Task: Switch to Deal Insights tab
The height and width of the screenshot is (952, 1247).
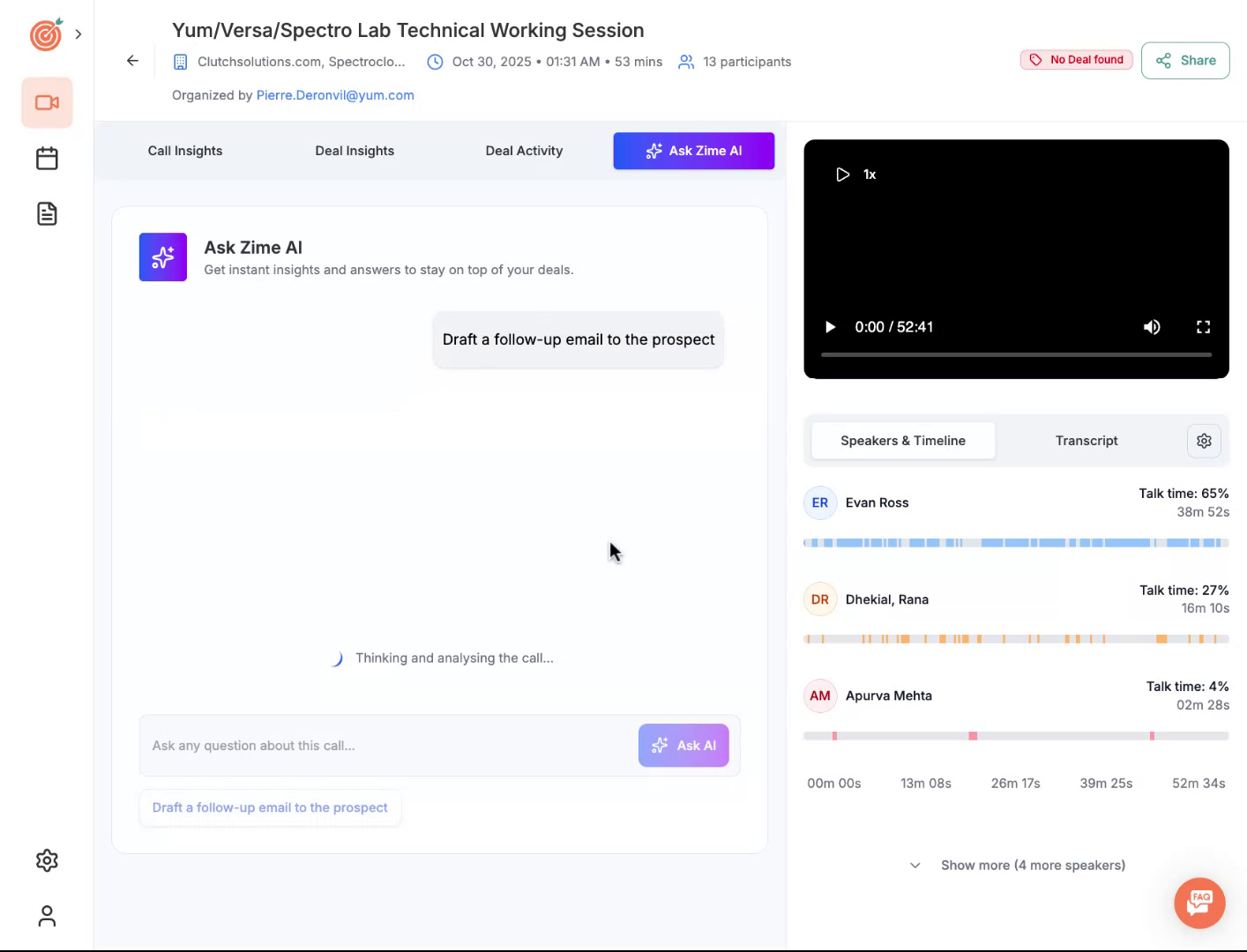Action: [x=355, y=151]
